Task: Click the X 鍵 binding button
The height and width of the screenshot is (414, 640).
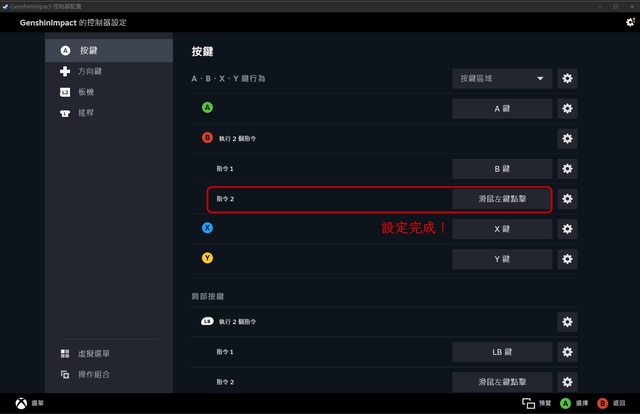Action: tap(502, 229)
